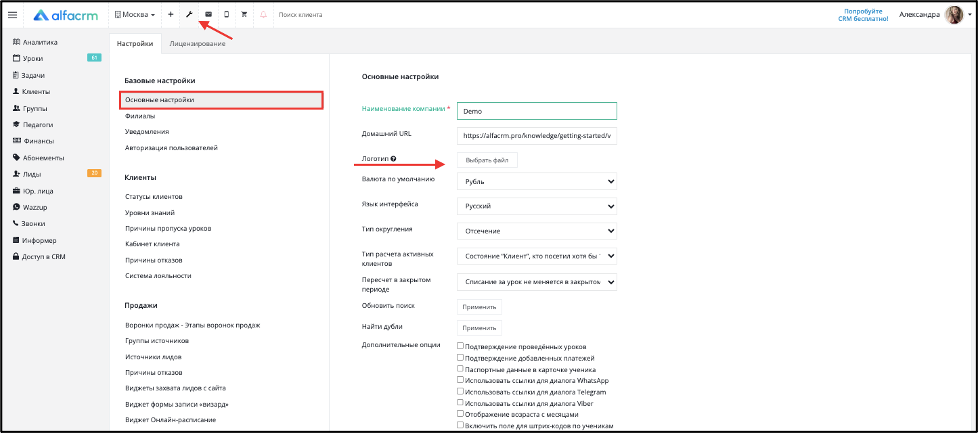This screenshot has height=433, width=979.
Task: Enable Confirmation of conducted lessons checkbox
Action: pos(460,346)
